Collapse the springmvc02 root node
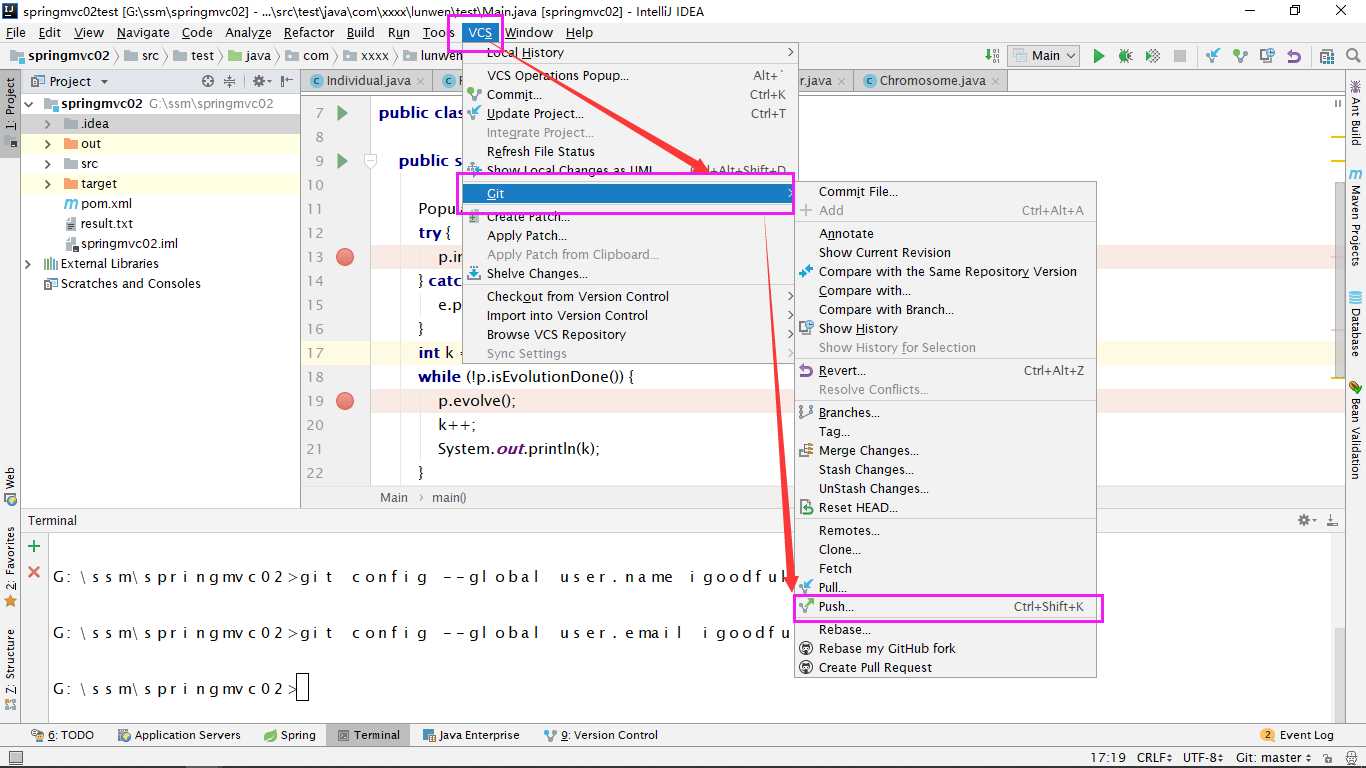 29,104
